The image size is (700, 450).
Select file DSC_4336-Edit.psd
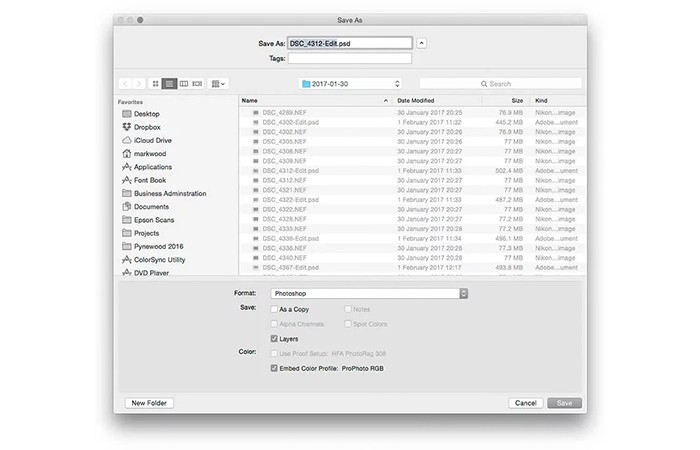tap(413, 238)
